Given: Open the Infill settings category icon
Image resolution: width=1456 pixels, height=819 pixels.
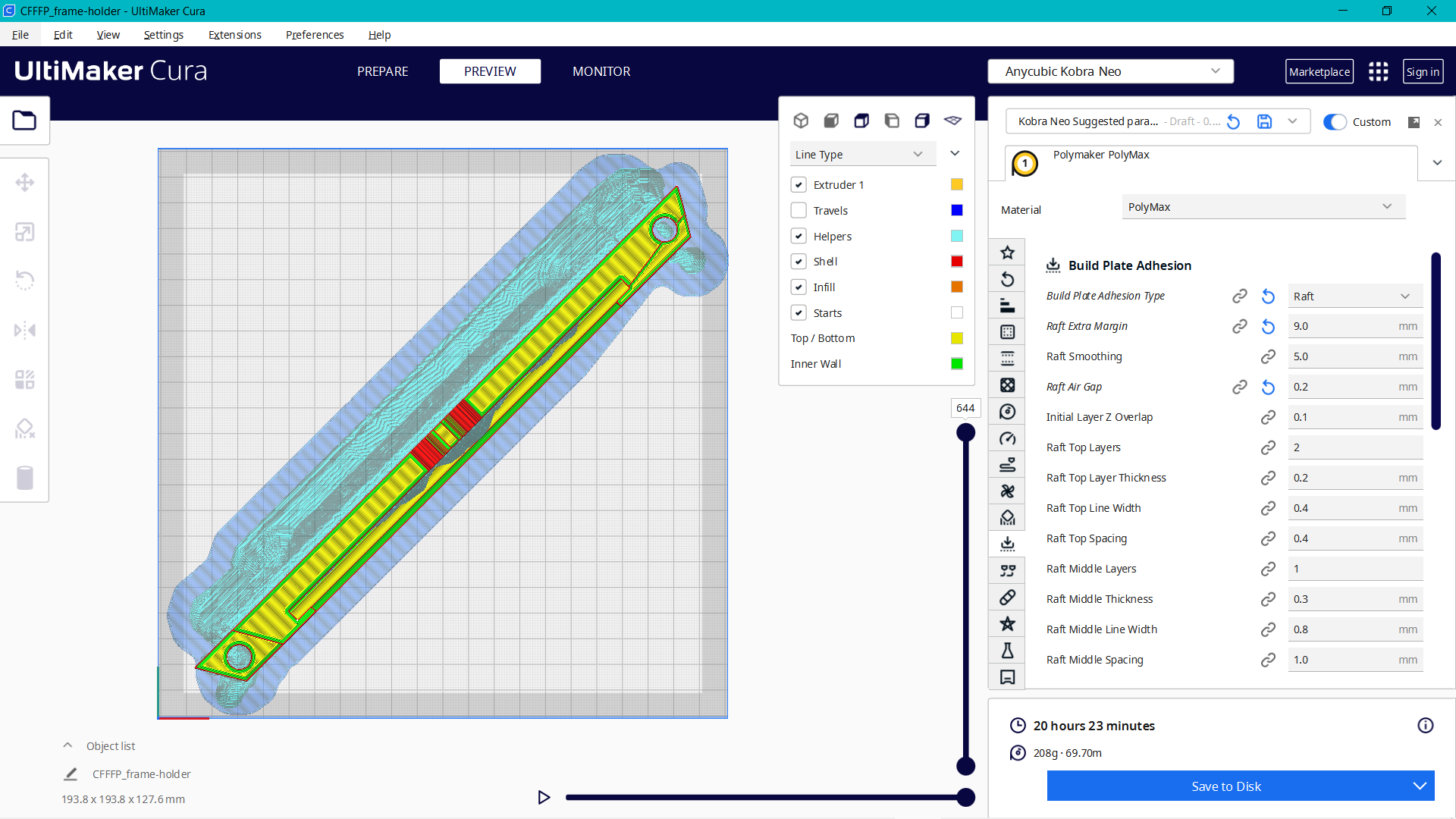Looking at the screenshot, I should click(x=1007, y=384).
